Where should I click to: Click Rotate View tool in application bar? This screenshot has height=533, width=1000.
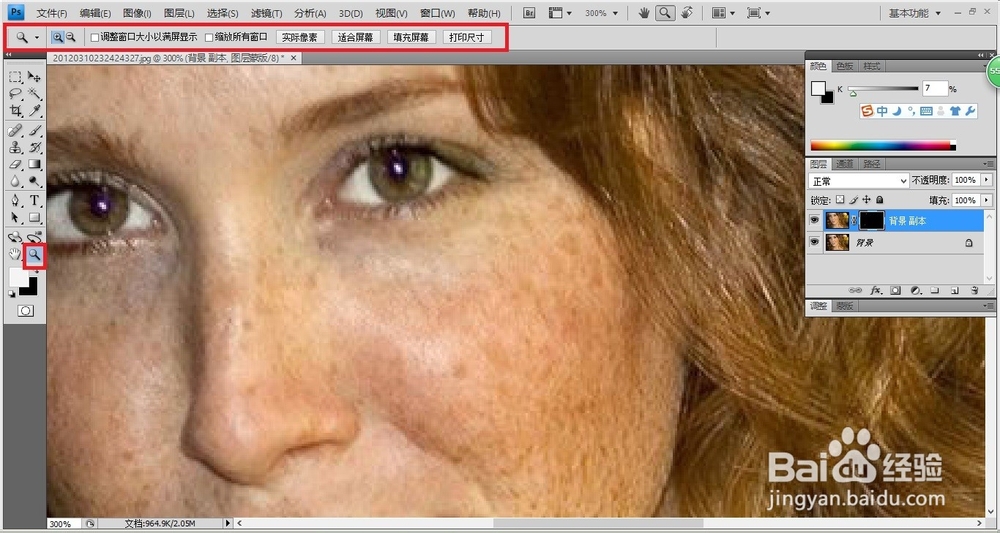point(687,13)
